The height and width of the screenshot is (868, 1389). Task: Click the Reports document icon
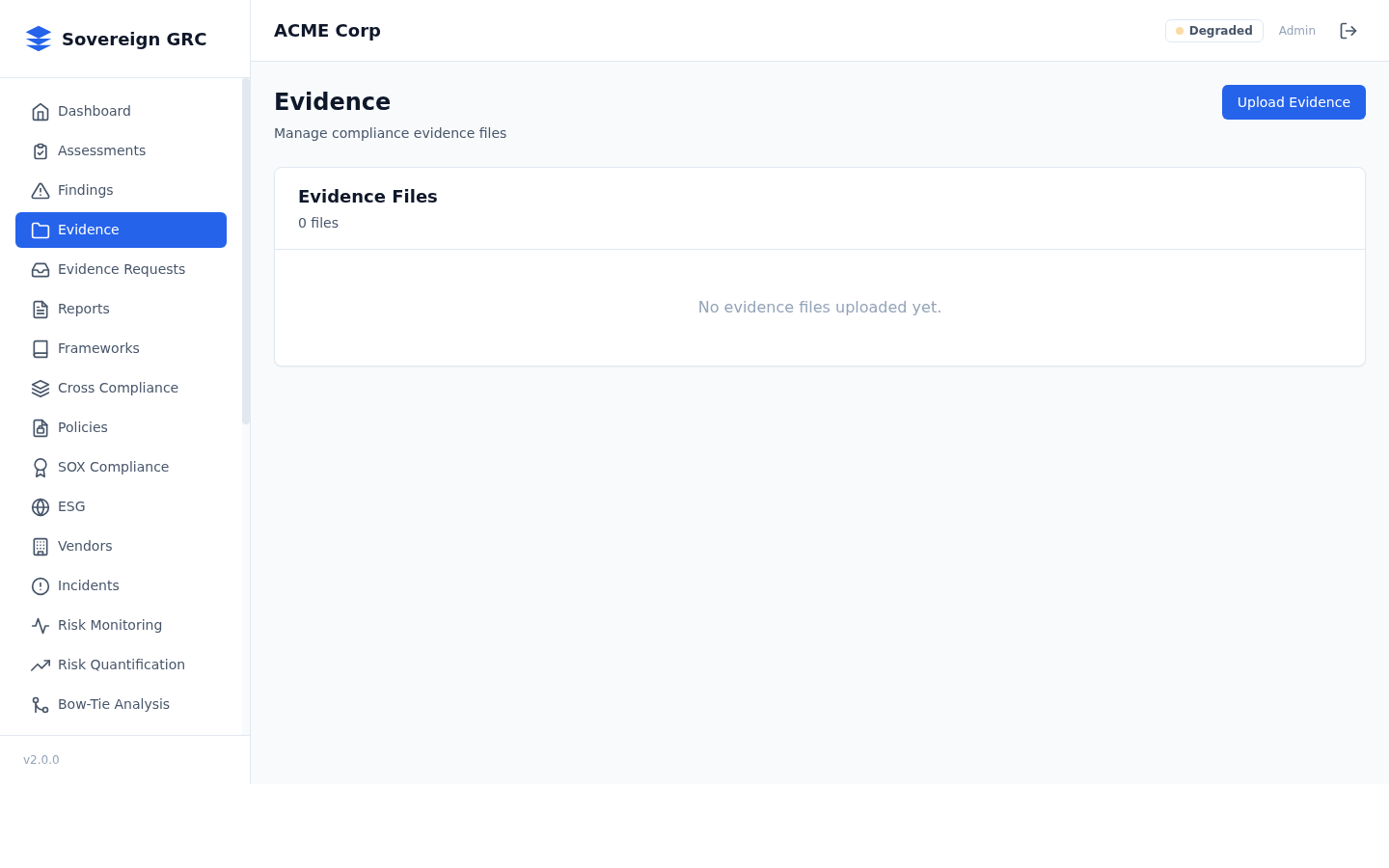(41, 309)
